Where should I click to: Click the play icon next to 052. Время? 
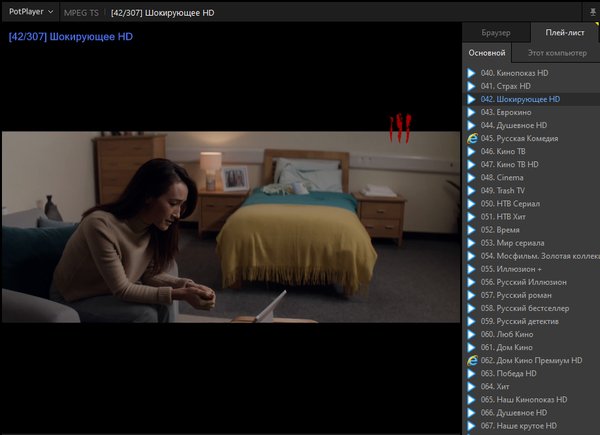[x=472, y=229]
